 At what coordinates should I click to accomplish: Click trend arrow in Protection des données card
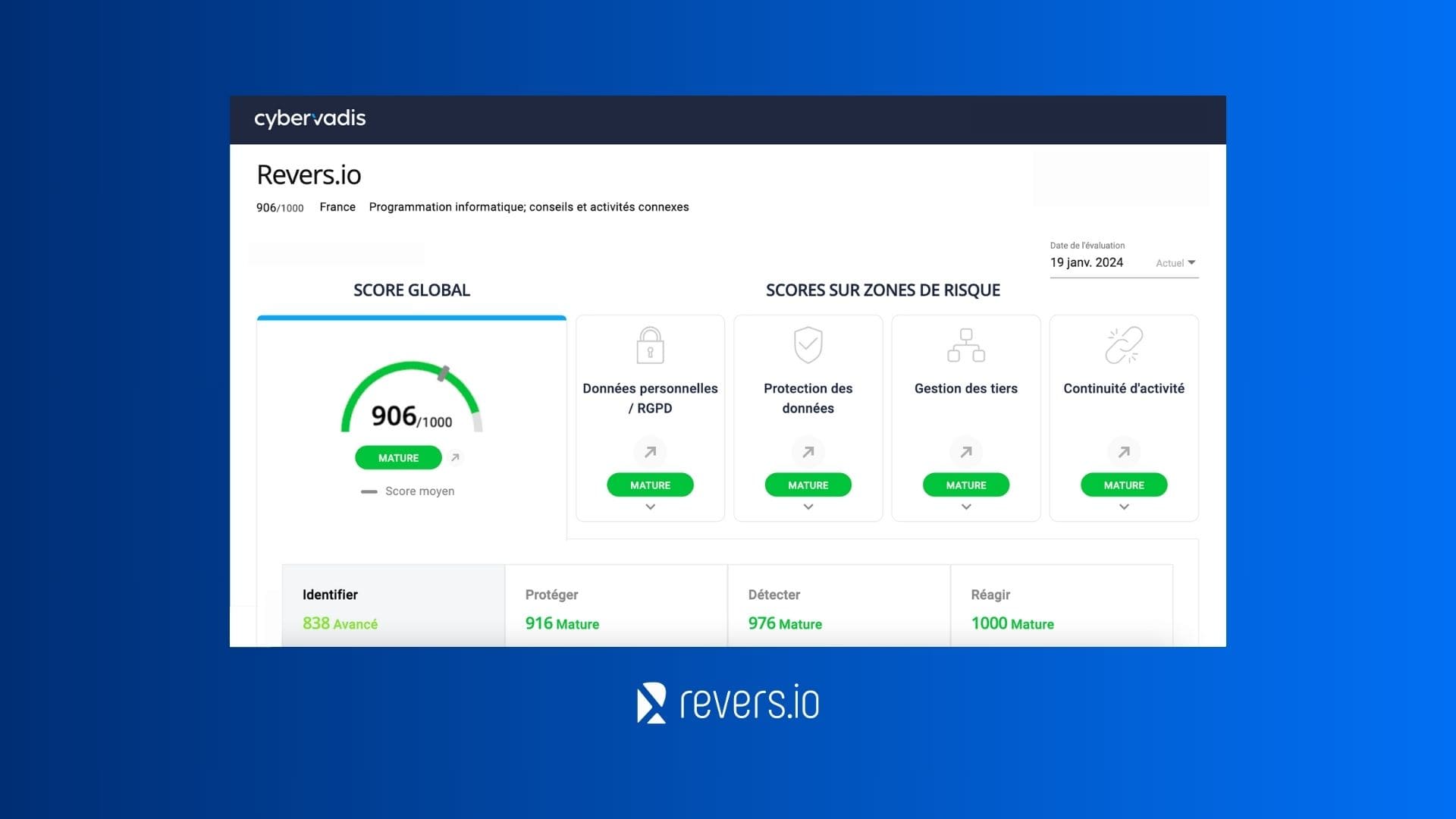click(x=808, y=452)
